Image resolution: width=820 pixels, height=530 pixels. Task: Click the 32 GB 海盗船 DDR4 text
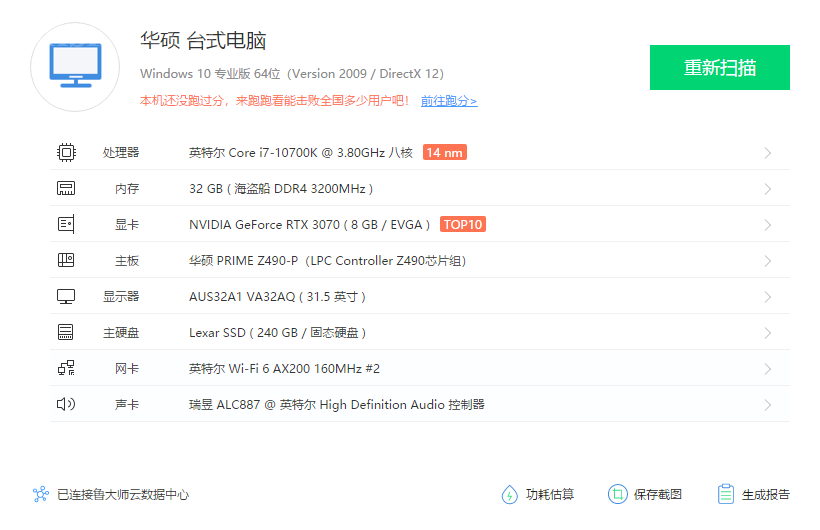click(x=281, y=188)
